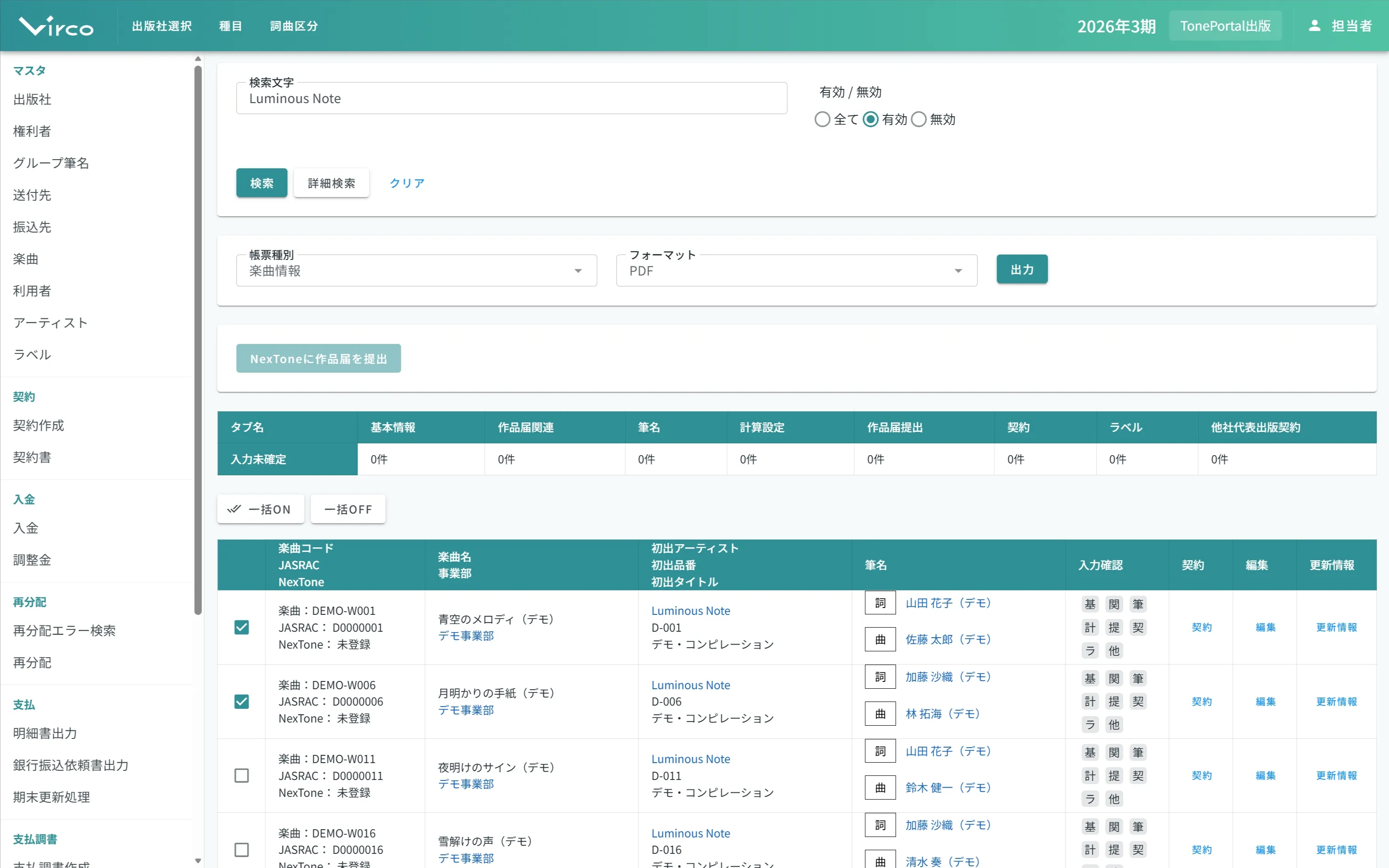Open 編集 link for DEMO-W001
This screenshot has height=868, width=1389.
[x=1265, y=628]
